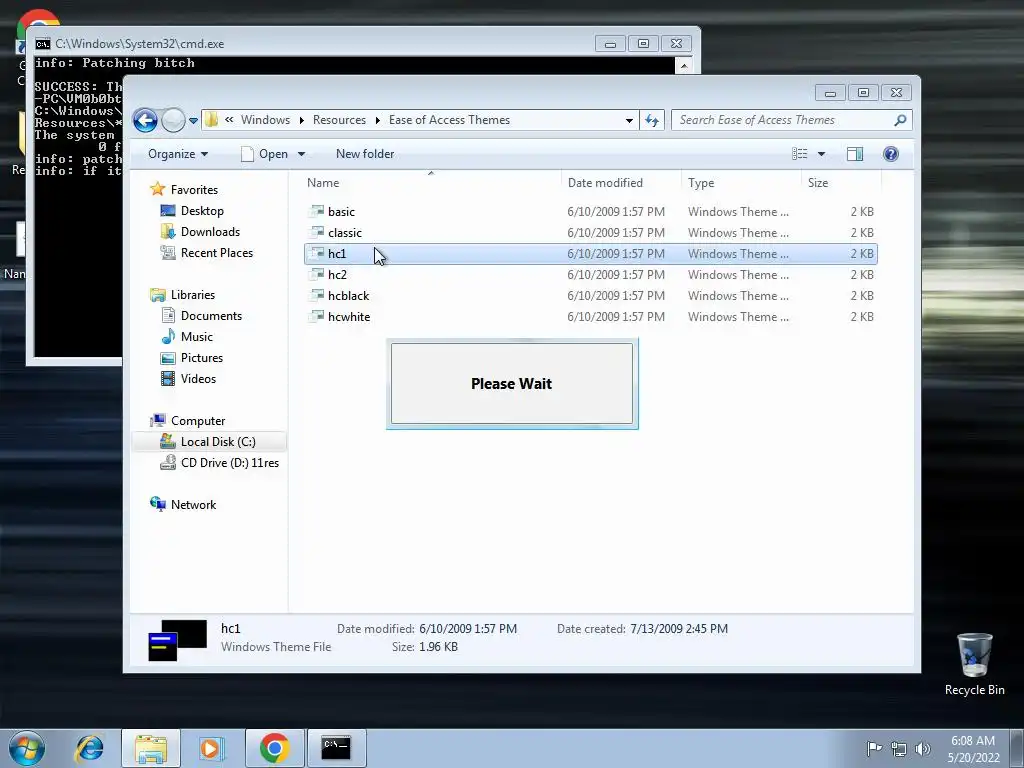
Task: Click the cmd.exe window title bar
Action: (313, 44)
